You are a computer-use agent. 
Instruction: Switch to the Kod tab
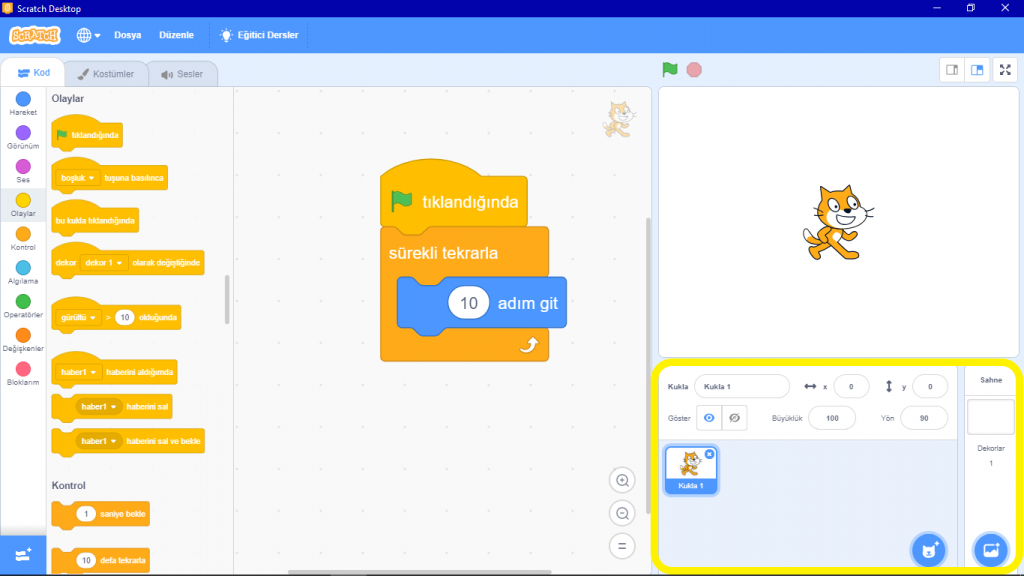click(x=33, y=73)
